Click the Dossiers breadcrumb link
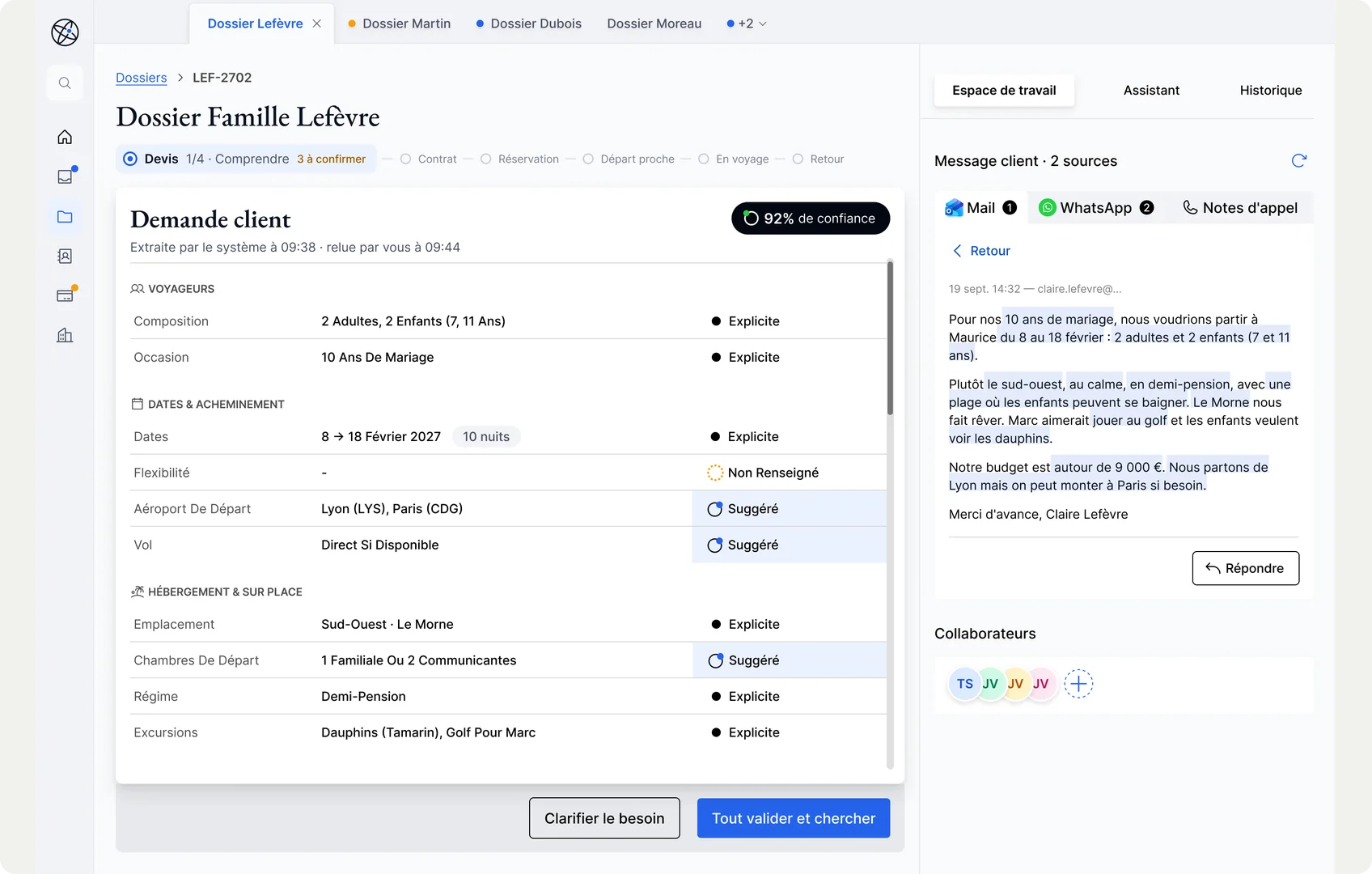Screen dimensions: 1372x874 tap(142, 78)
